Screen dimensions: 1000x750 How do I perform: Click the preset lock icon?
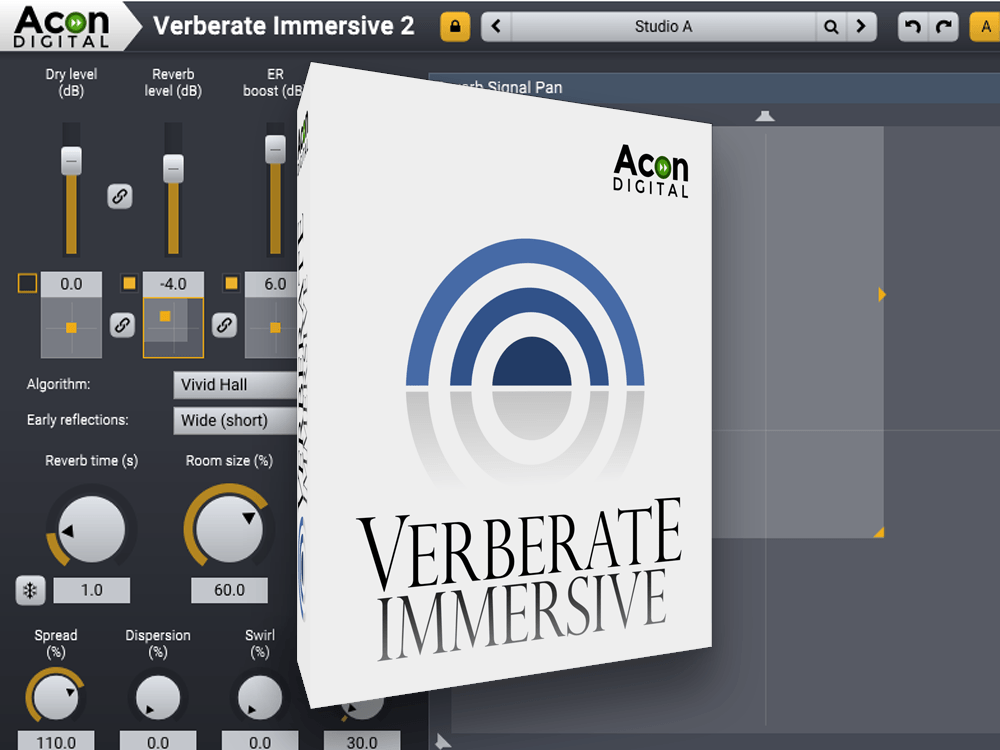(455, 26)
